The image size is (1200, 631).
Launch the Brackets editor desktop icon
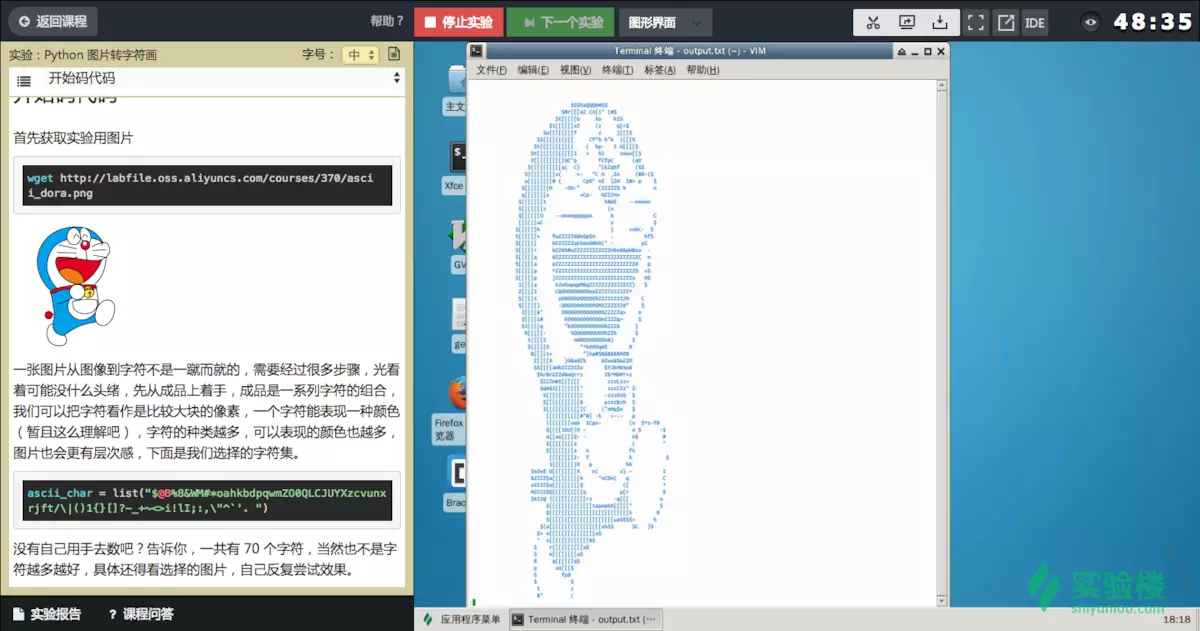tap(455, 483)
